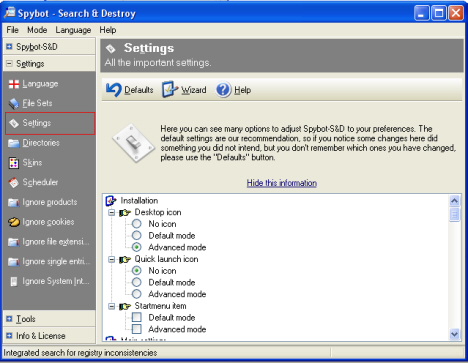Image resolution: width=468 pixels, height=363 pixels.
Task: Click the Defaults undo arrow icon
Action: click(114, 90)
